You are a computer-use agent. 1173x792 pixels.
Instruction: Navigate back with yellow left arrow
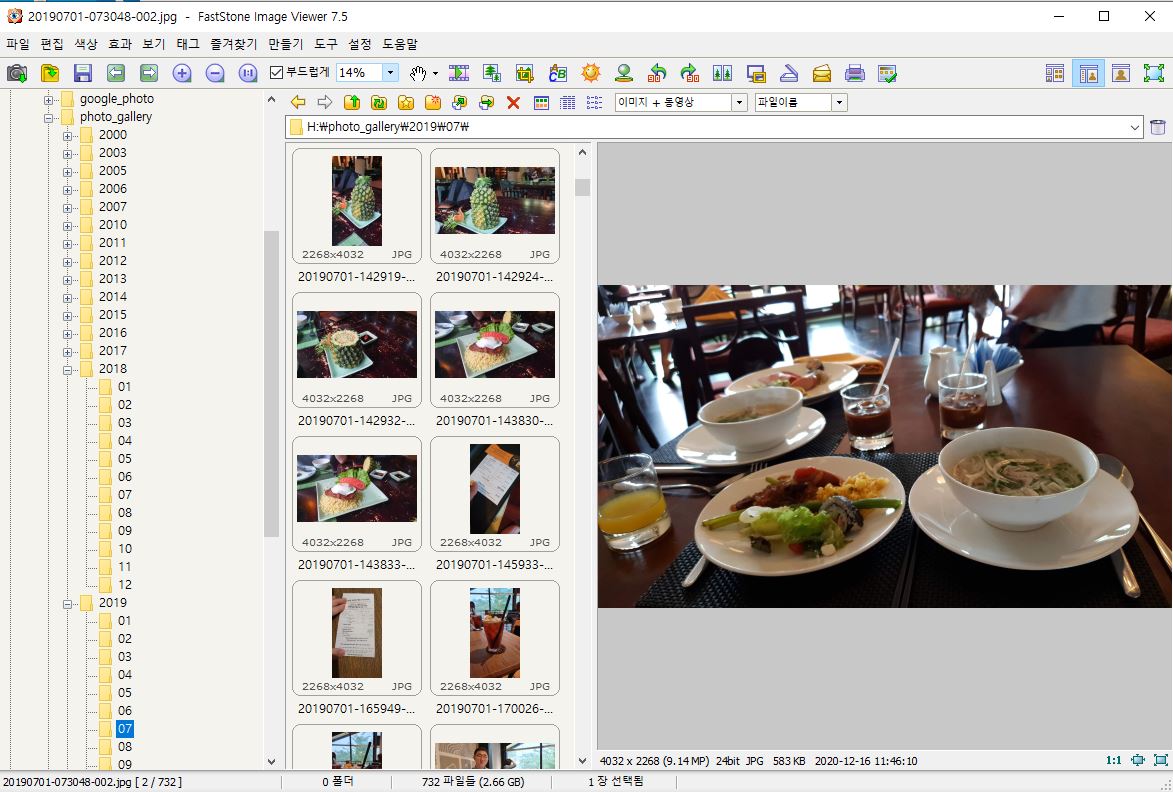pyautogui.click(x=298, y=102)
